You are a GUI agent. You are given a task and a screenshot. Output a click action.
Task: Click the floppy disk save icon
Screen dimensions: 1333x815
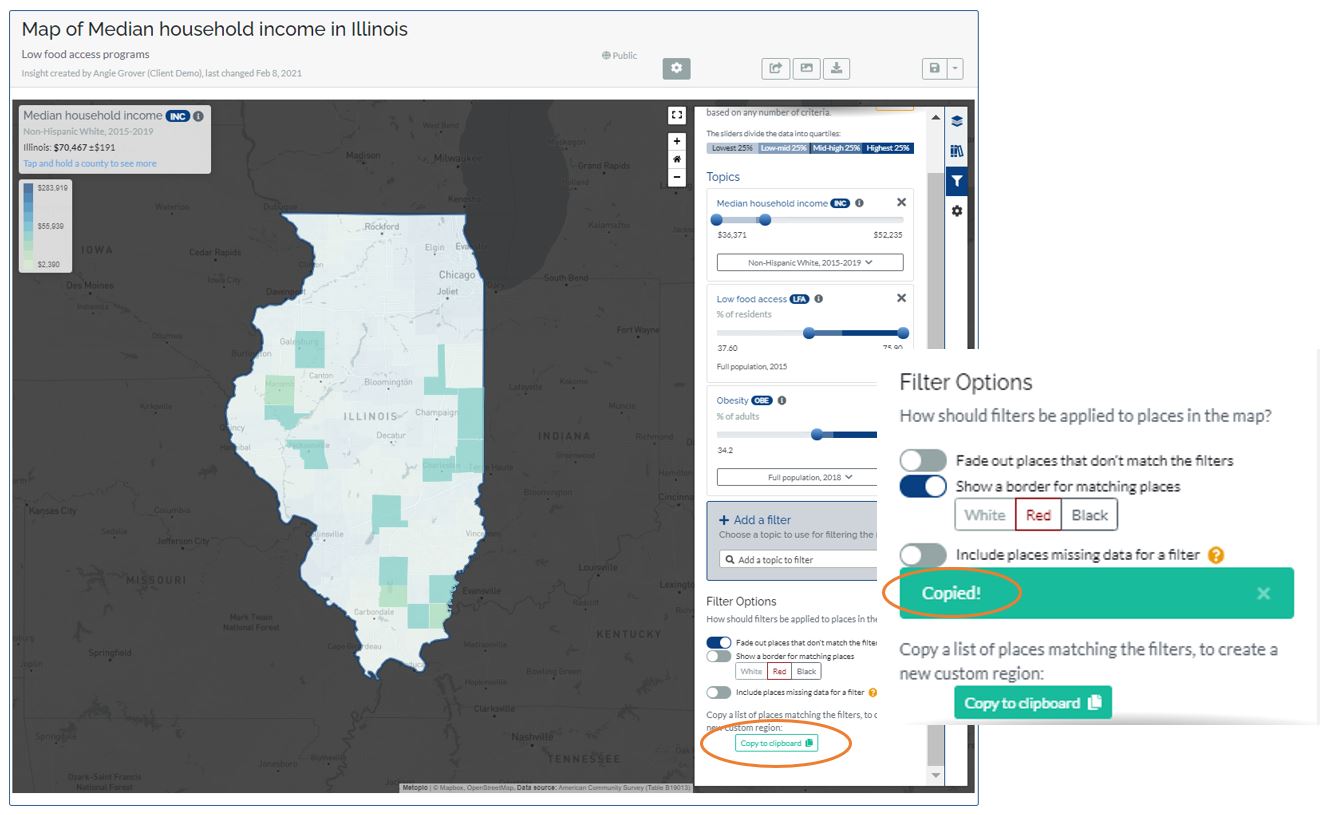[x=934, y=68]
